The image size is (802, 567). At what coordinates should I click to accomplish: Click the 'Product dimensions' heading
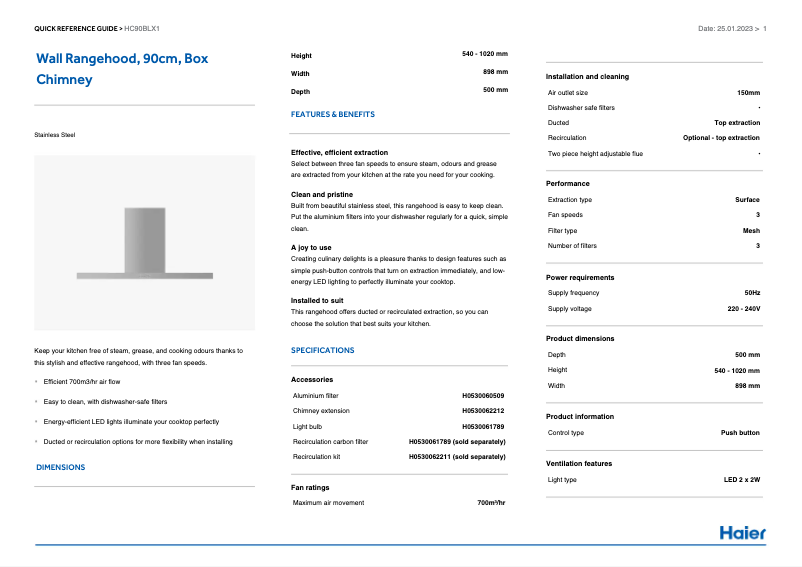pos(580,338)
